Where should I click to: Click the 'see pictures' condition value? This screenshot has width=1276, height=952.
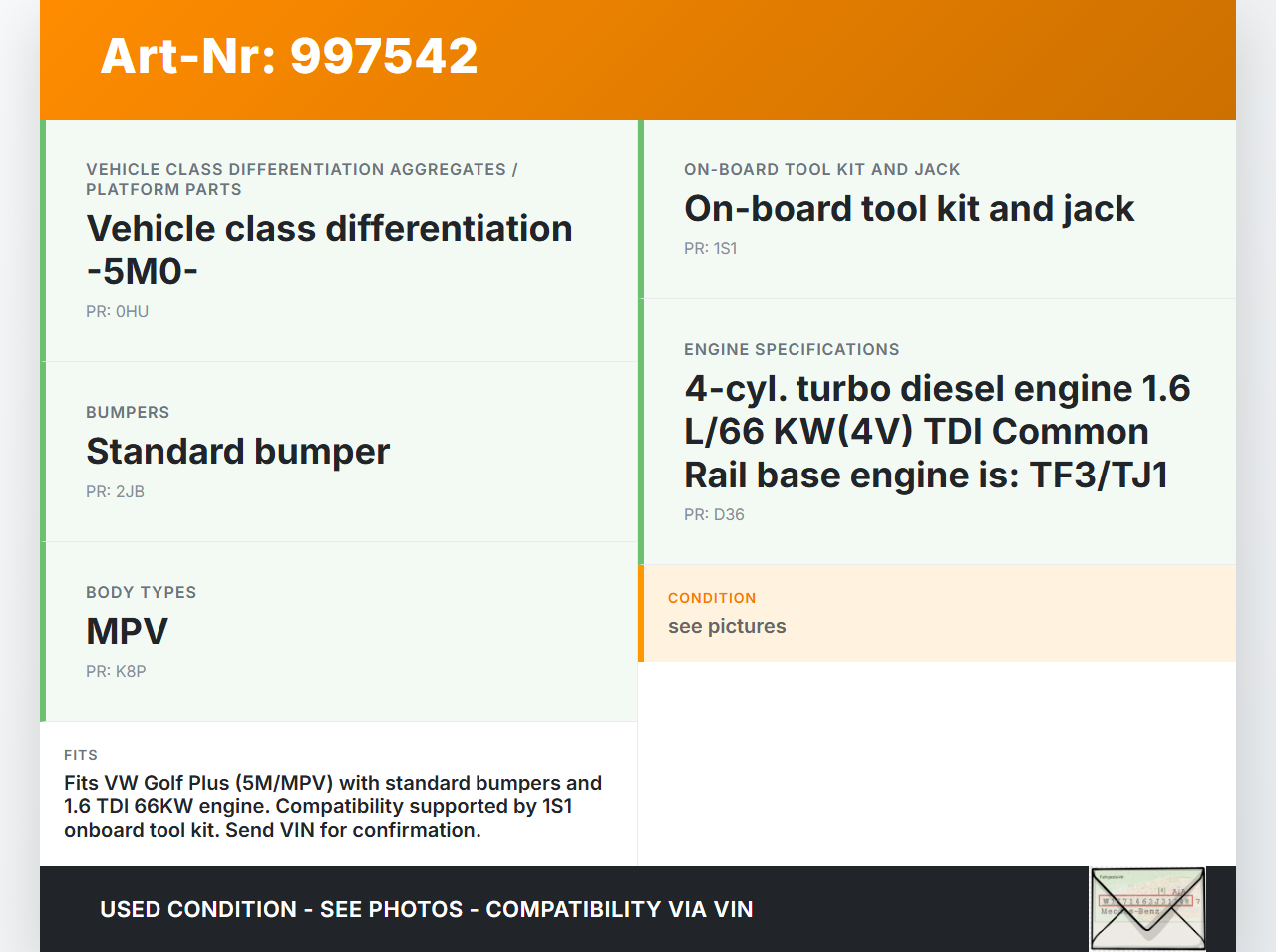pyautogui.click(x=727, y=626)
